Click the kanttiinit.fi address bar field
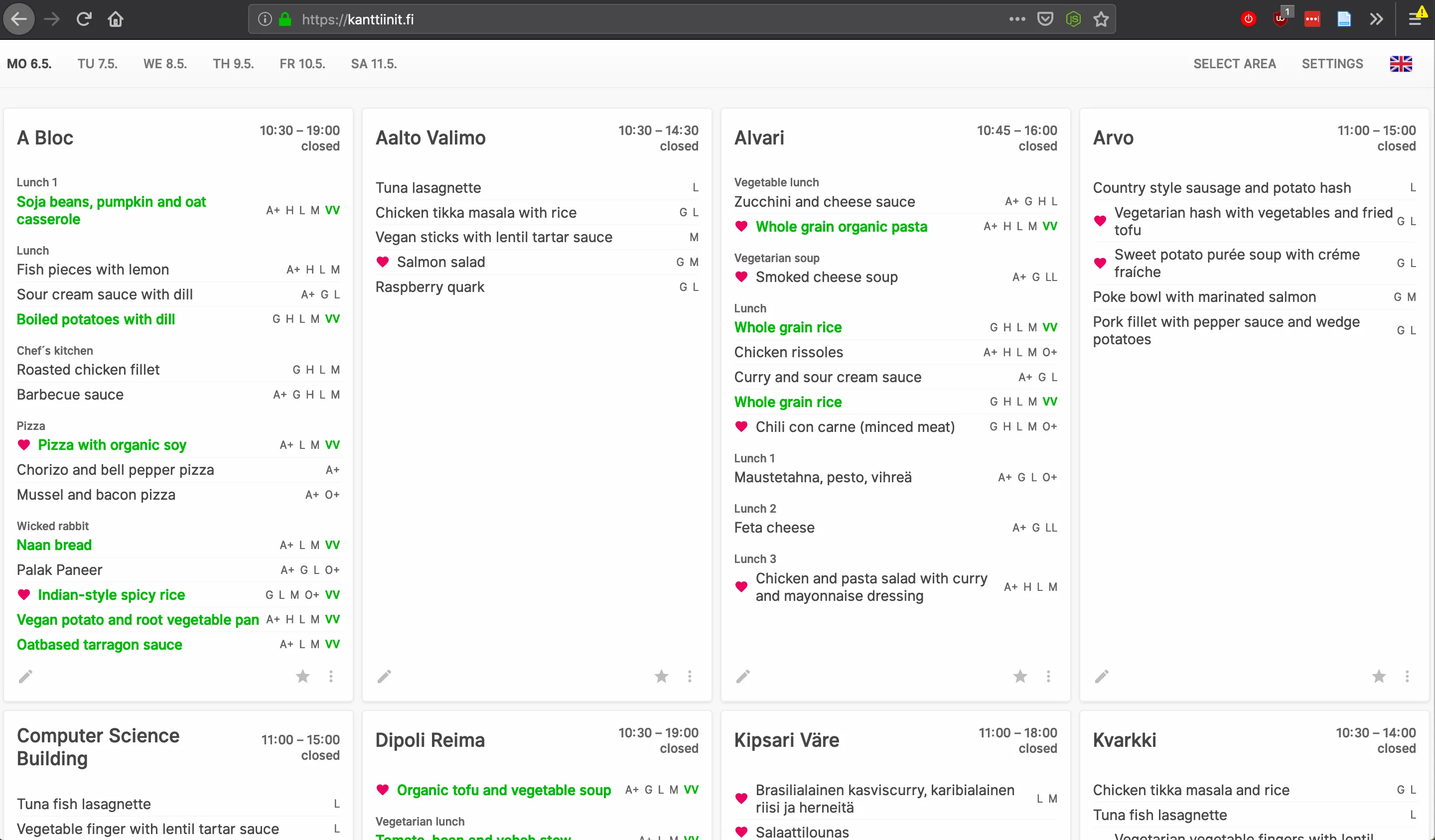 (x=626, y=19)
